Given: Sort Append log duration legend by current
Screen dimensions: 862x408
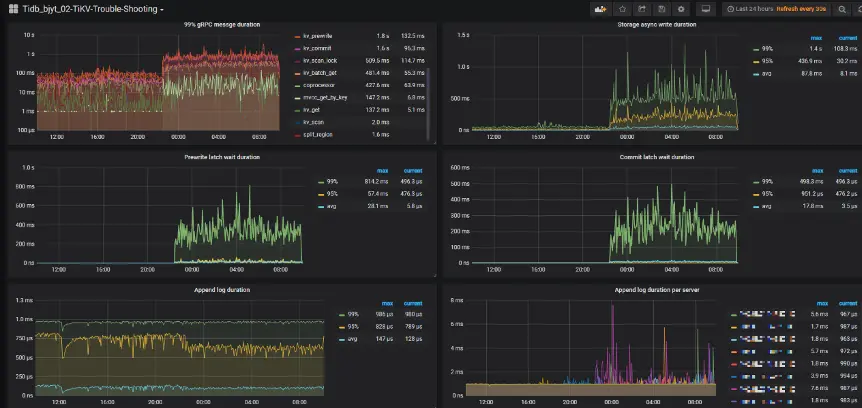Looking at the screenshot, I should click(413, 303).
